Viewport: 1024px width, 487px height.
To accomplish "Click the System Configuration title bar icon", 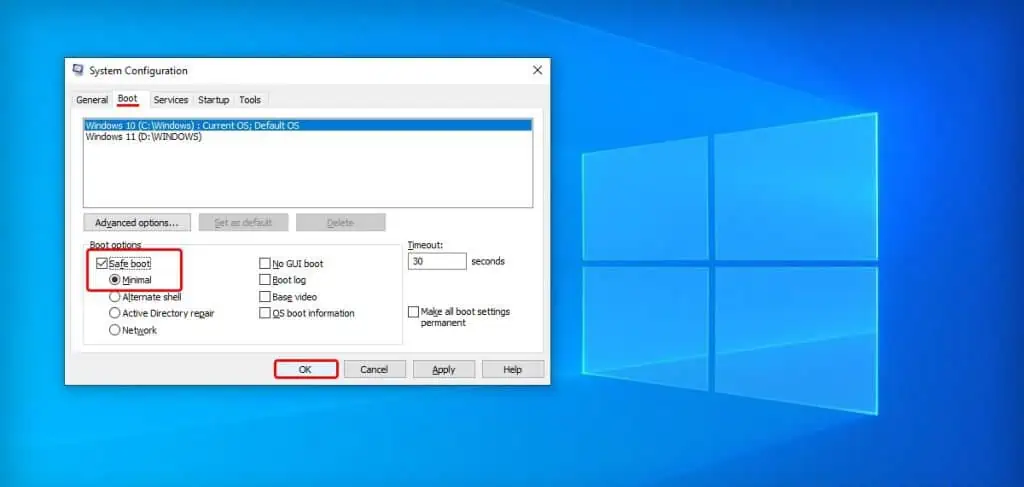I will point(78,70).
